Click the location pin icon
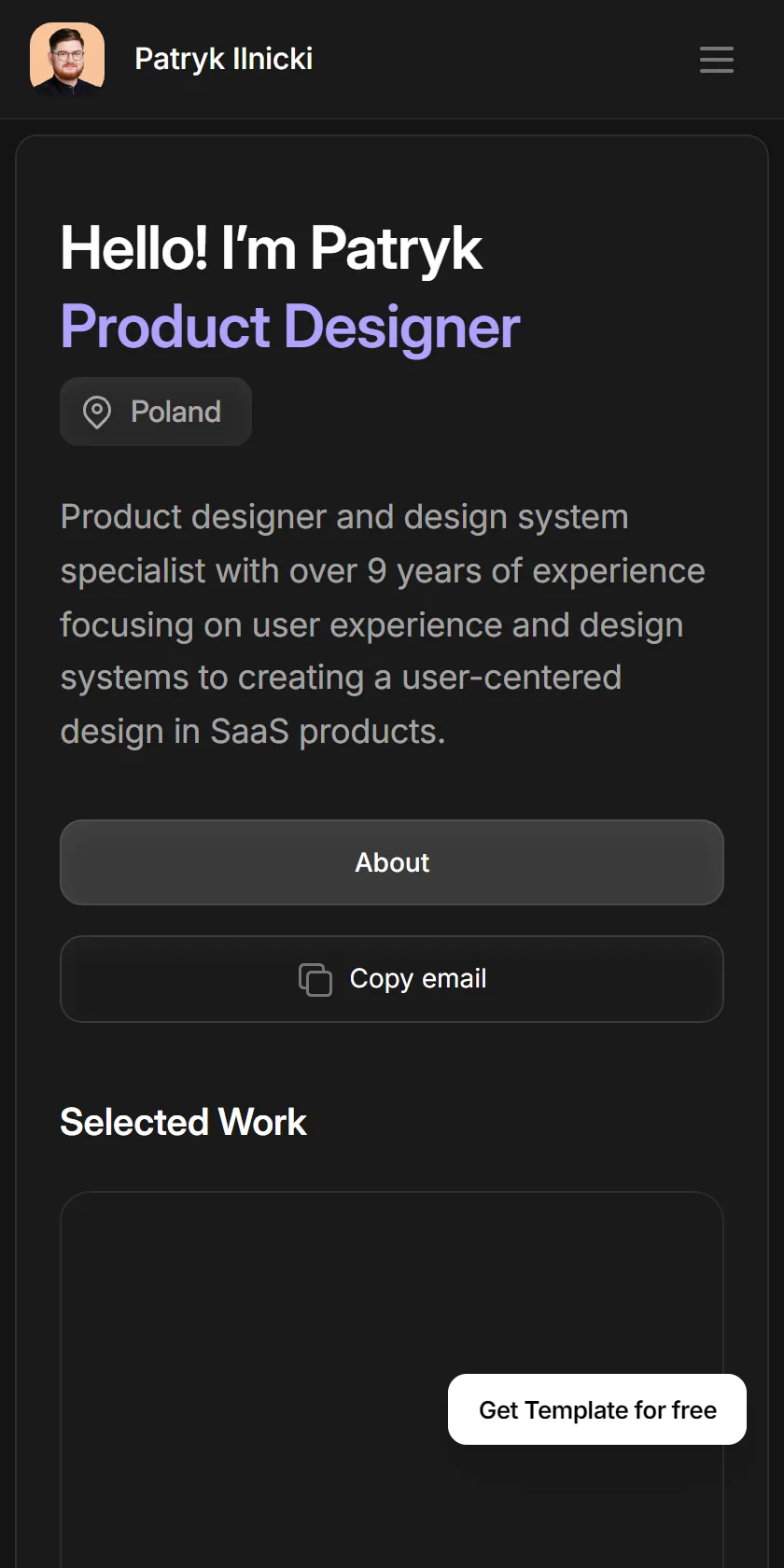 (x=97, y=412)
